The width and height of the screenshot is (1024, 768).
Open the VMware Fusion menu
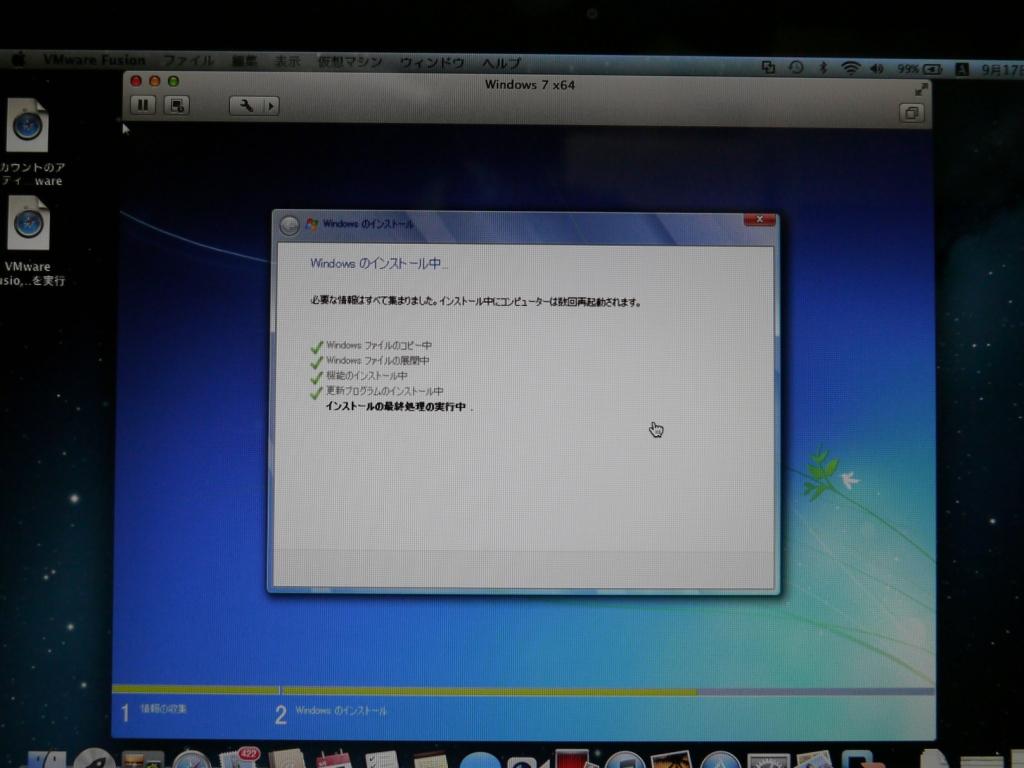tap(93, 60)
